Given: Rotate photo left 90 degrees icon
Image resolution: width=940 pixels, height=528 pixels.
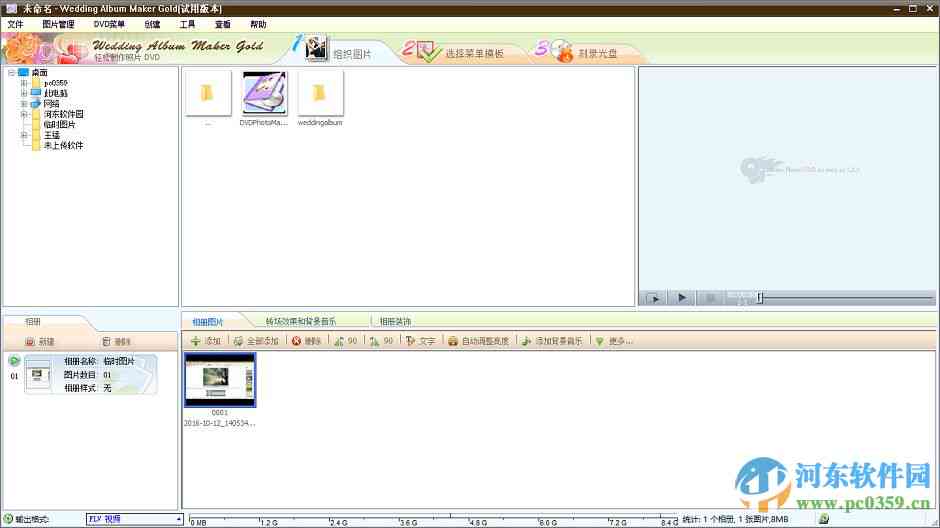Looking at the screenshot, I should [x=339, y=341].
